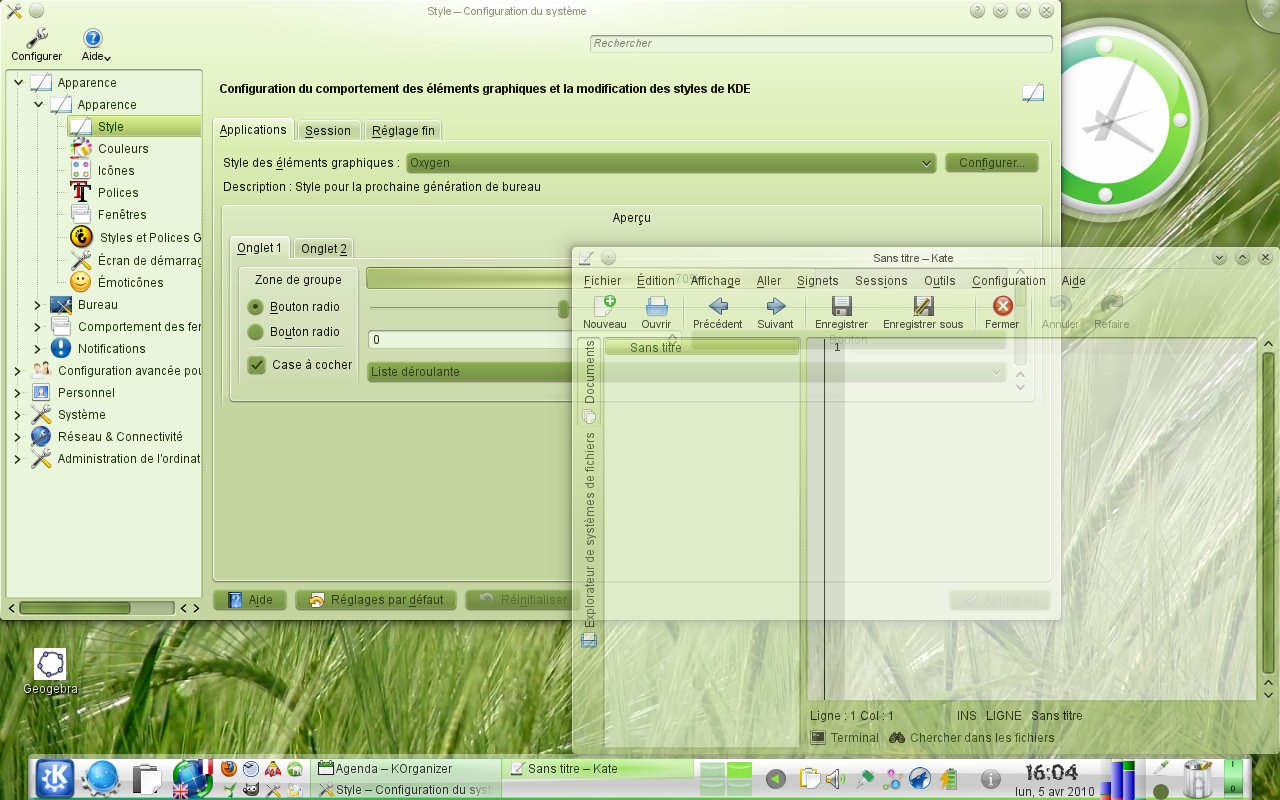This screenshot has width=1280, height=800.
Task: Expand the Bureau tree node
Action: pyautogui.click(x=38, y=305)
